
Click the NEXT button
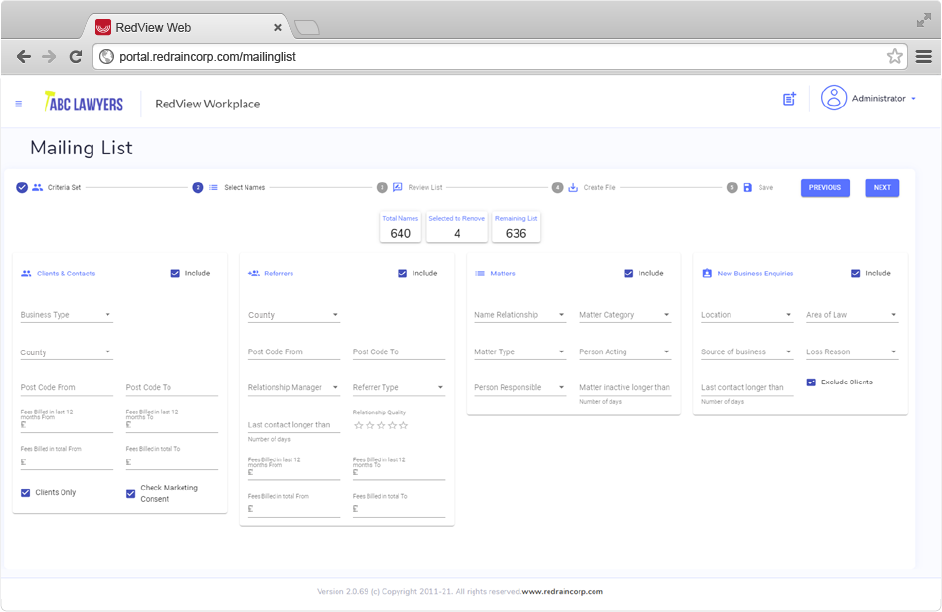coord(882,187)
